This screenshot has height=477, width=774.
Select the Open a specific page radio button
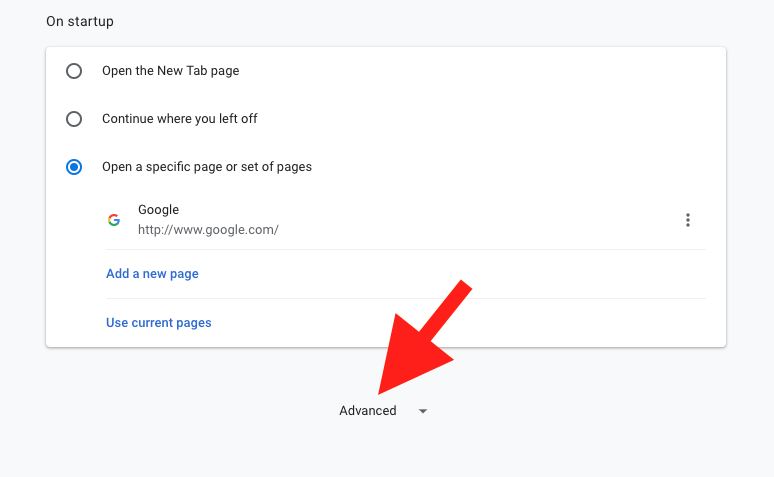[74, 167]
